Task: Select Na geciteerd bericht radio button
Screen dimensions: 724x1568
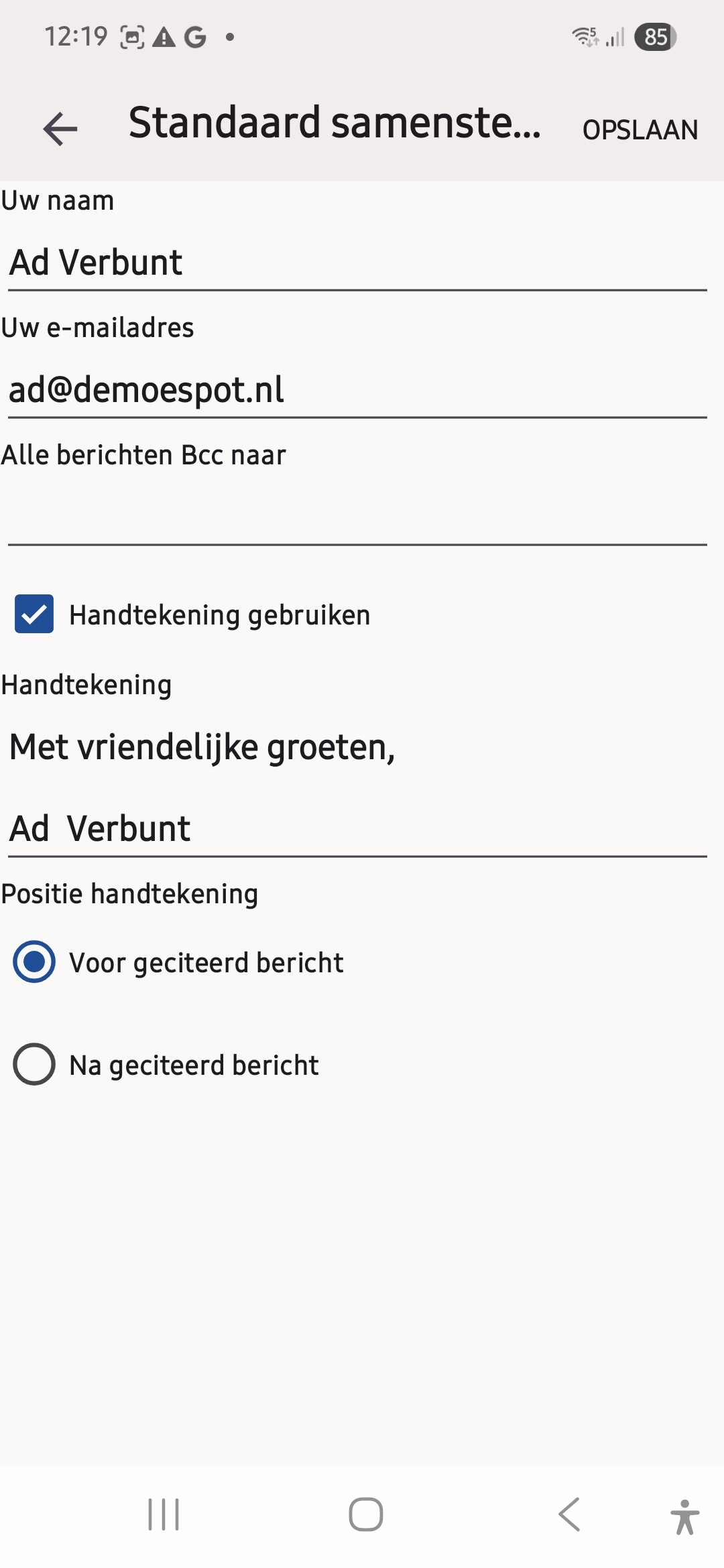Action: 34,1064
